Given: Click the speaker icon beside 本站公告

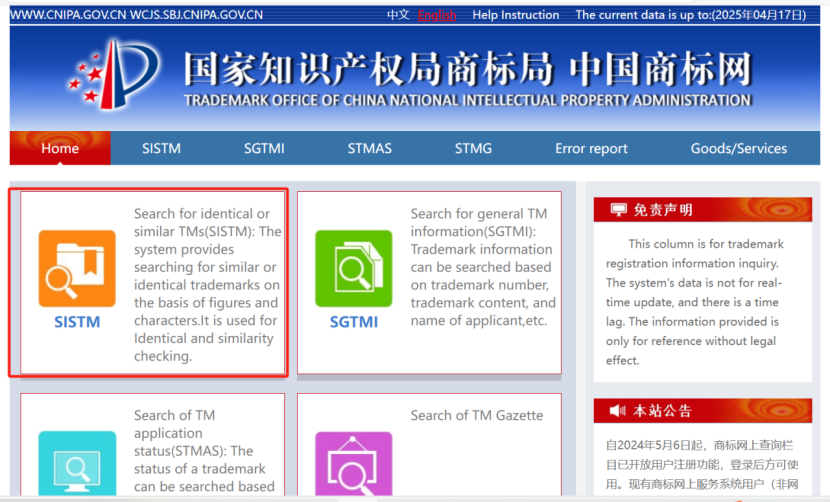Looking at the screenshot, I should 617,410.
